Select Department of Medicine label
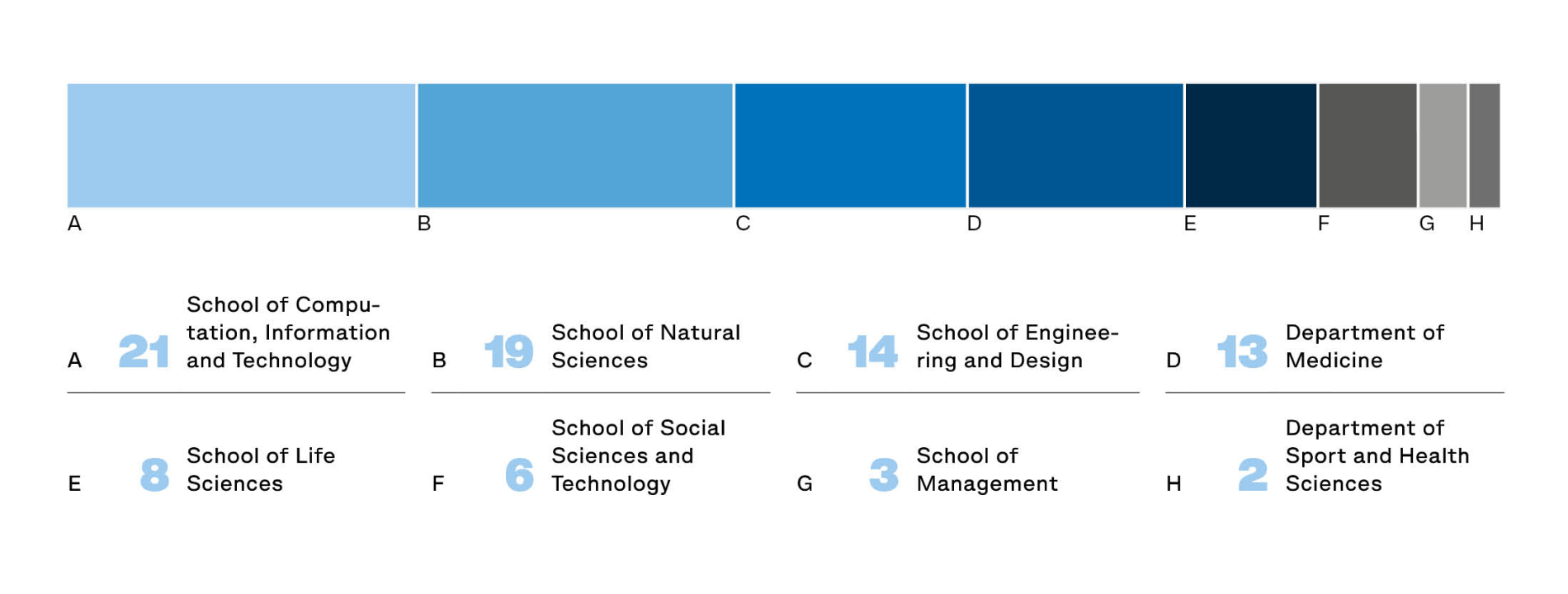Viewport: 1568px width, 594px height. click(1365, 346)
